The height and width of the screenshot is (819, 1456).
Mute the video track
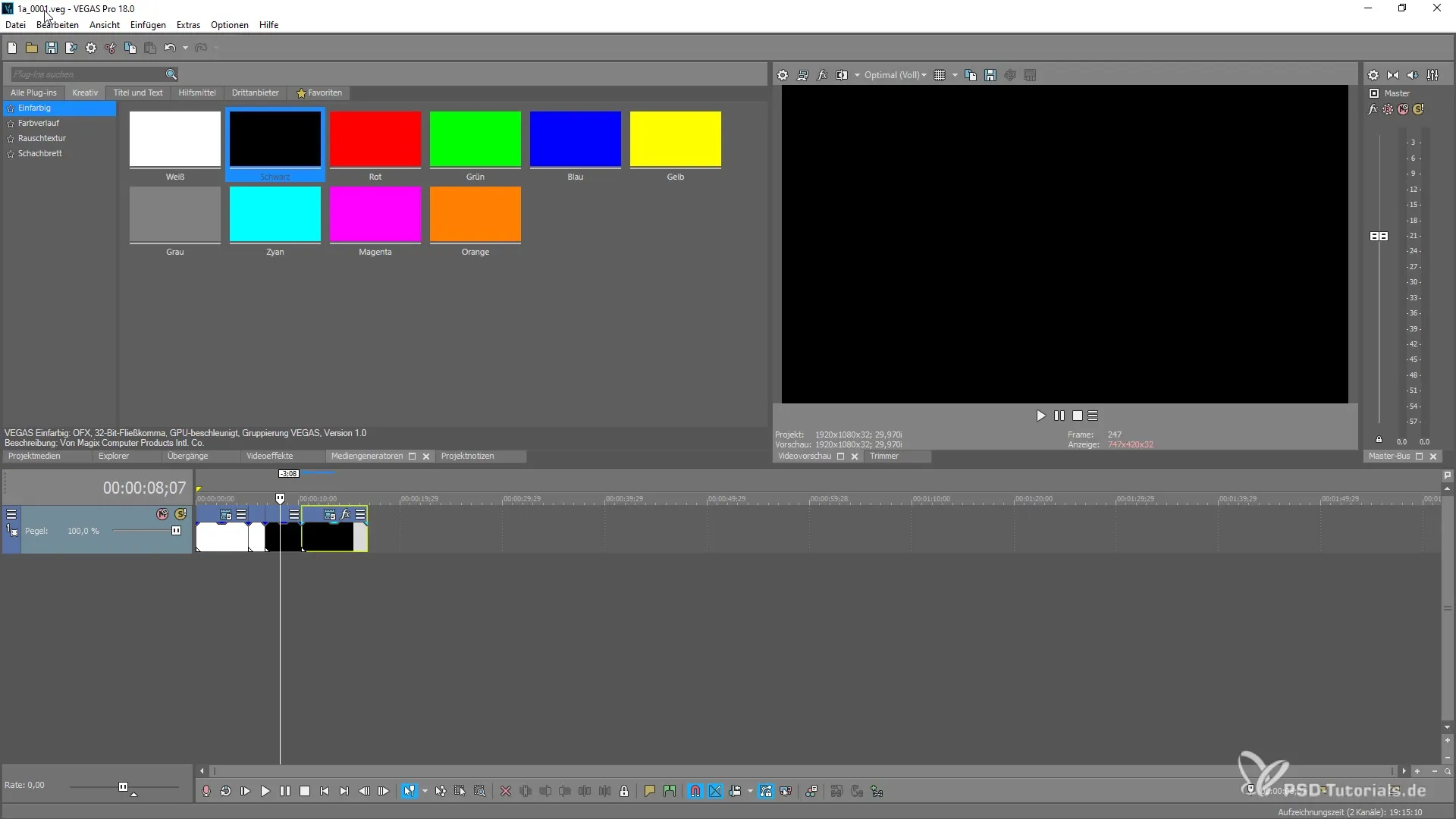tap(162, 514)
